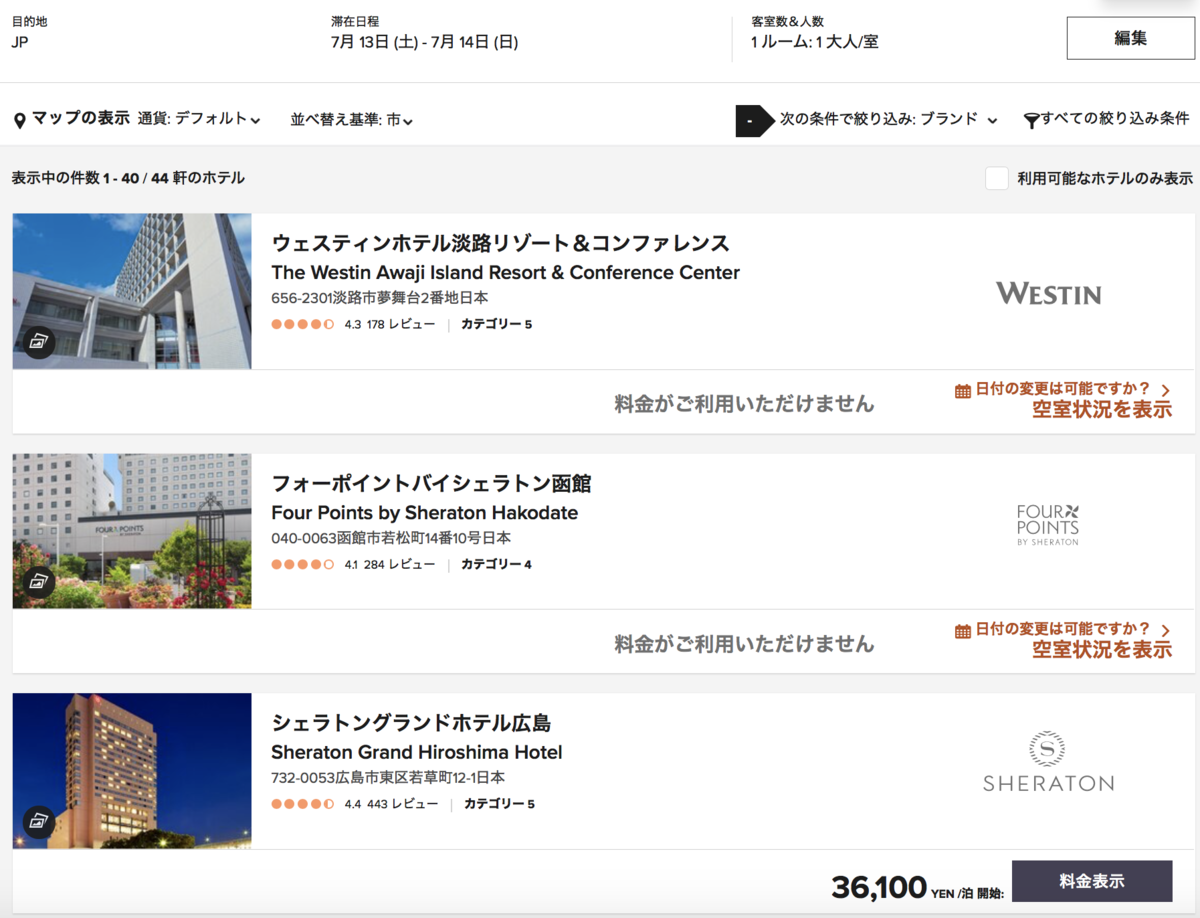Click star rating dots for Sheraton Hiroshima

tap(303, 805)
